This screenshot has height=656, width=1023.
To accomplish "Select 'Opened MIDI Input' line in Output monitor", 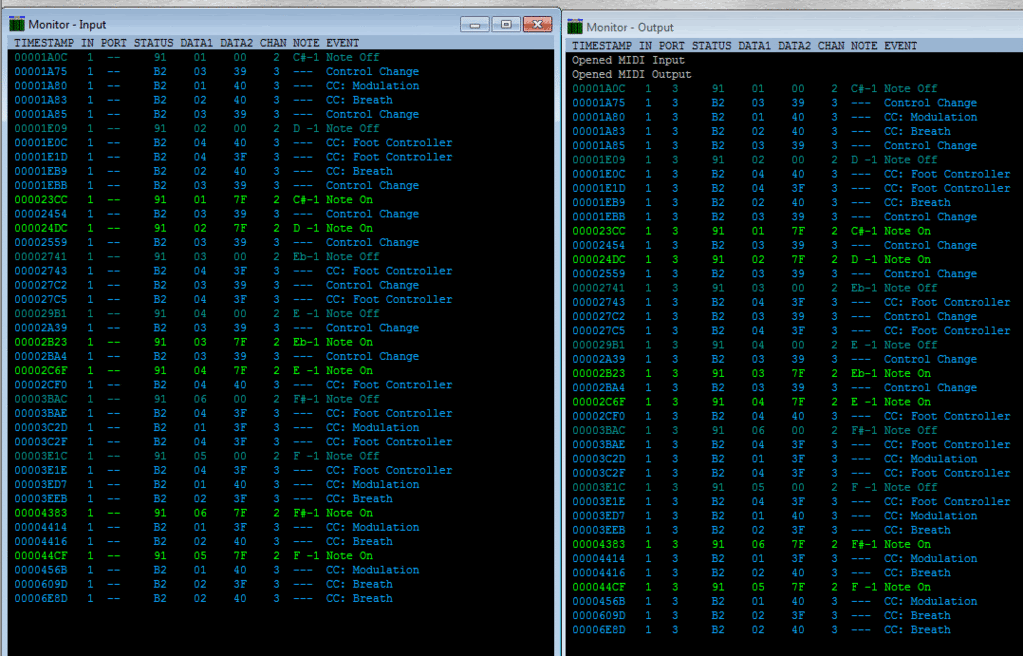I will pyautogui.click(x=628, y=60).
